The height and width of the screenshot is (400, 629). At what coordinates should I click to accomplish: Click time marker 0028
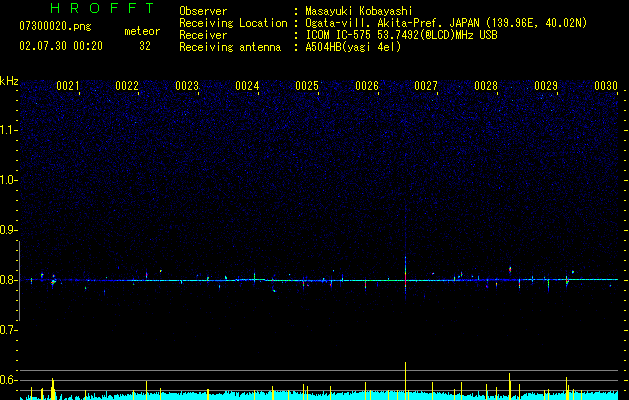(x=486, y=86)
